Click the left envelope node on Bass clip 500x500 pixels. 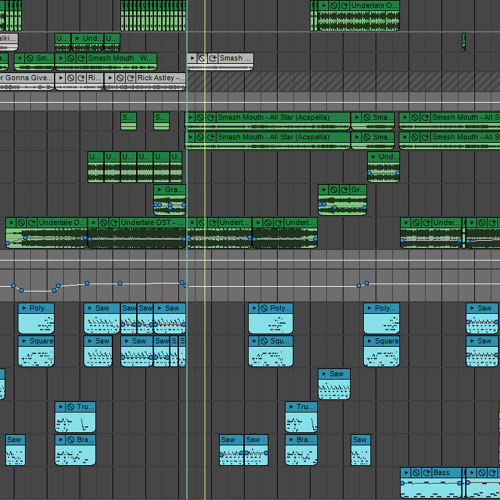point(402,483)
